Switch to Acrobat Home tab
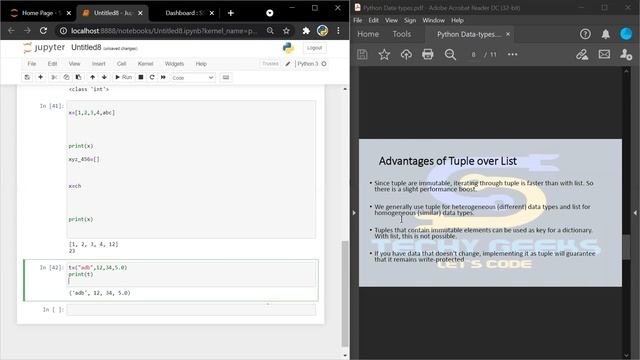This screenshot has height=360, width=640. [x=368, y=34]
